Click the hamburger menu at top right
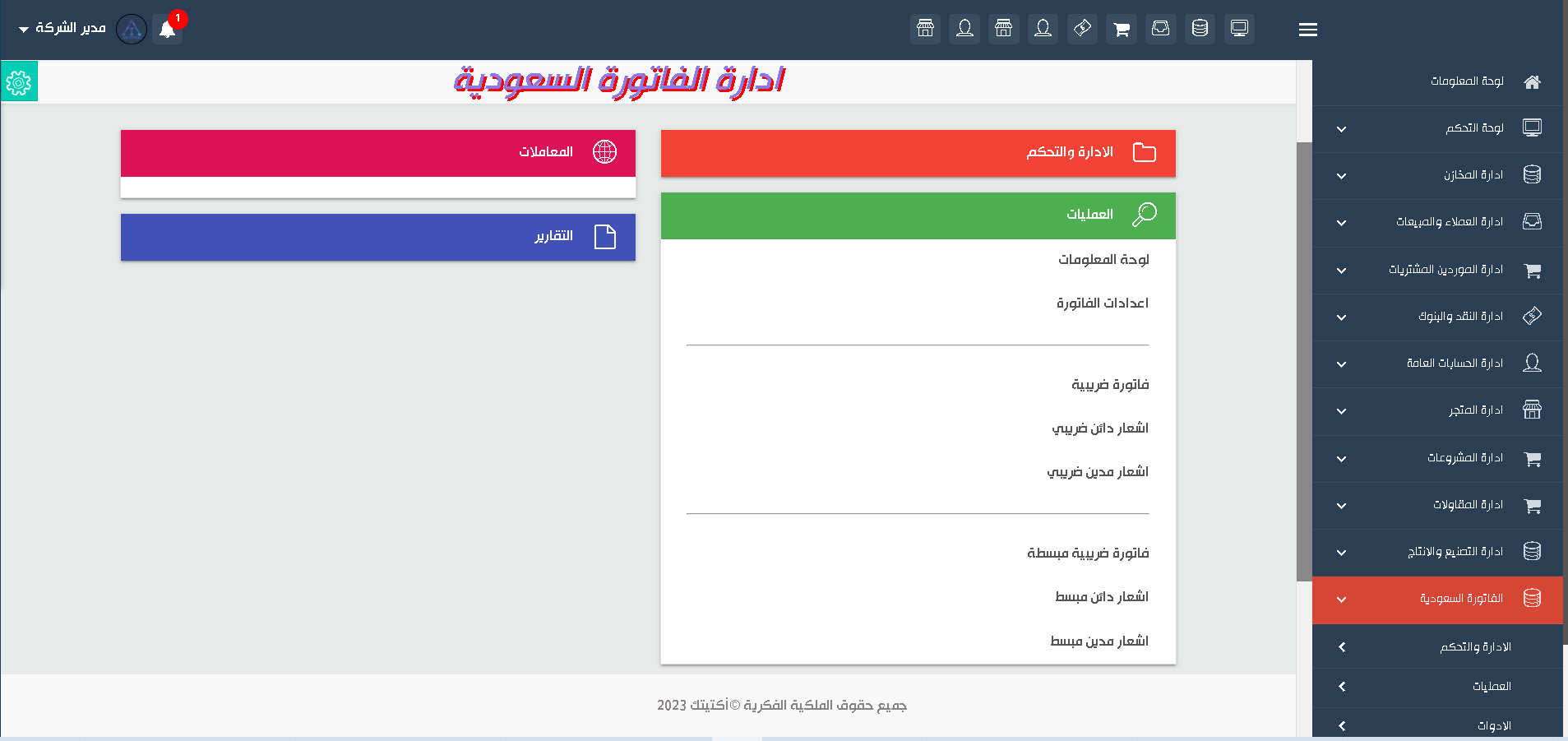 coord(1307,30)
